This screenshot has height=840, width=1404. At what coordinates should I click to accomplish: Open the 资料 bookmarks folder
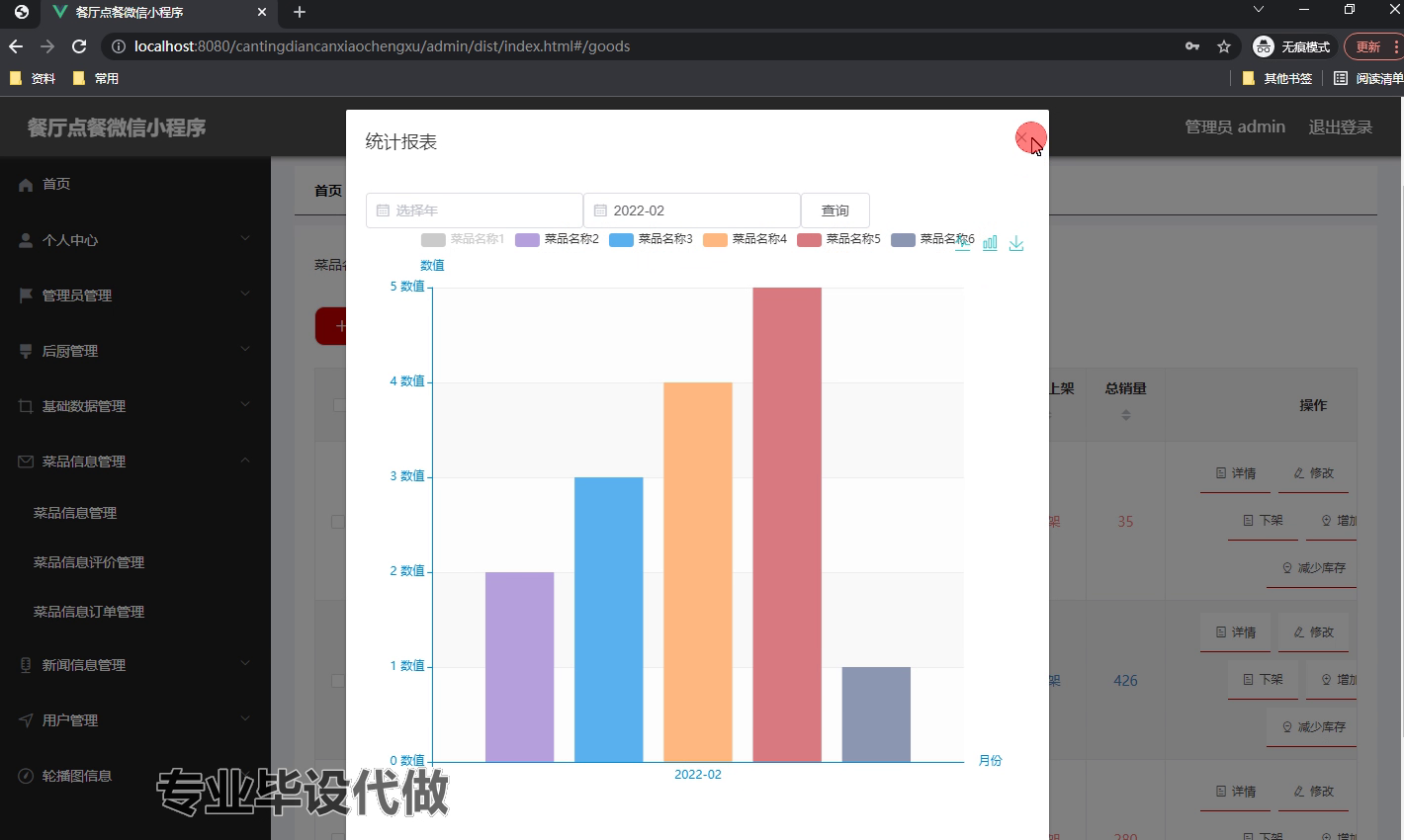click(33, 78)
